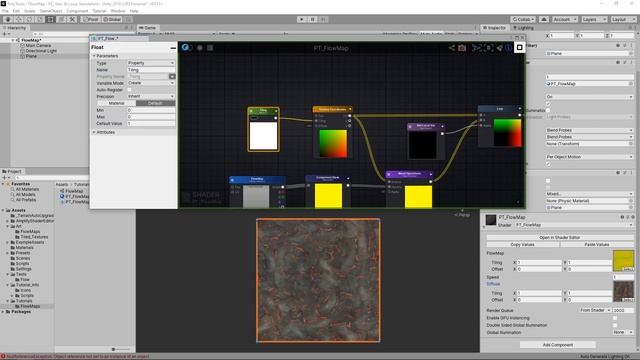Toggle Global handle rotation button
640x360 pixels.
click(112, 19)
